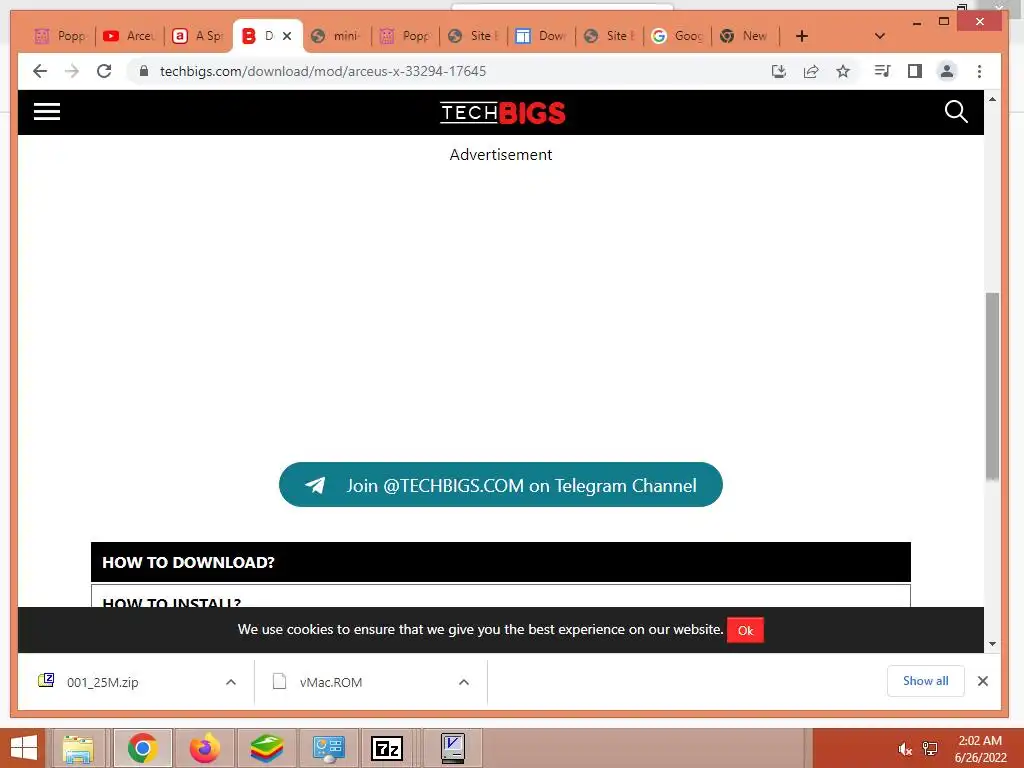The height and width of the screenshot is (768, 1024).
Task: Click the page vertical scrollbar thumb
Action: click(992, 385)
